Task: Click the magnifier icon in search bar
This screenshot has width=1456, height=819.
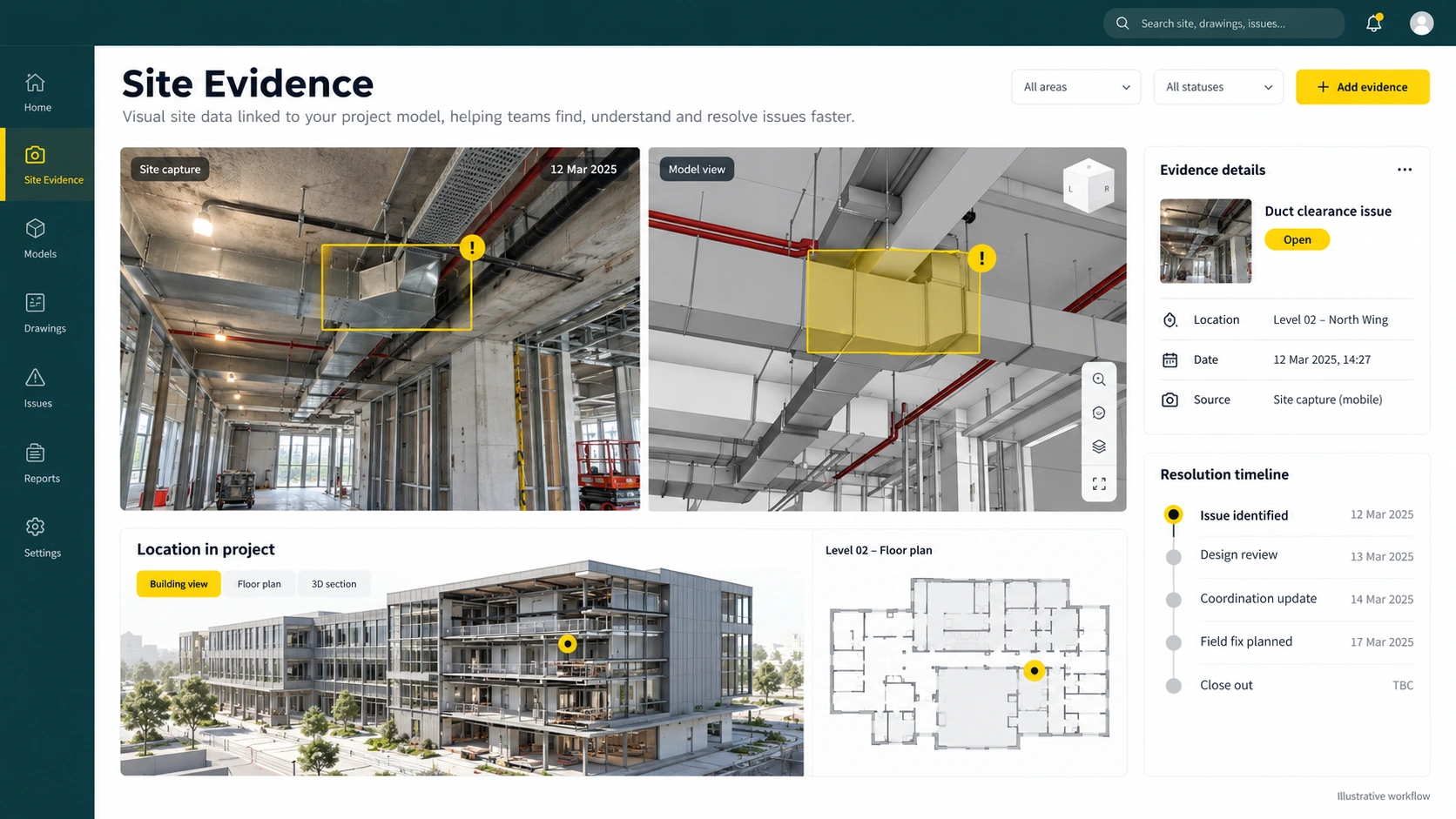Action: coord(1122,23)
